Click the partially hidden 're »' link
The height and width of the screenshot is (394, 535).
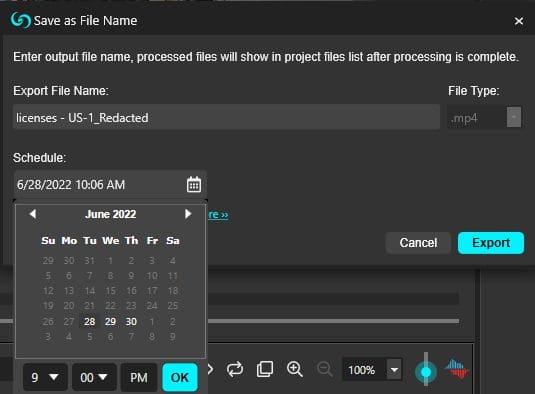point(218,215)
